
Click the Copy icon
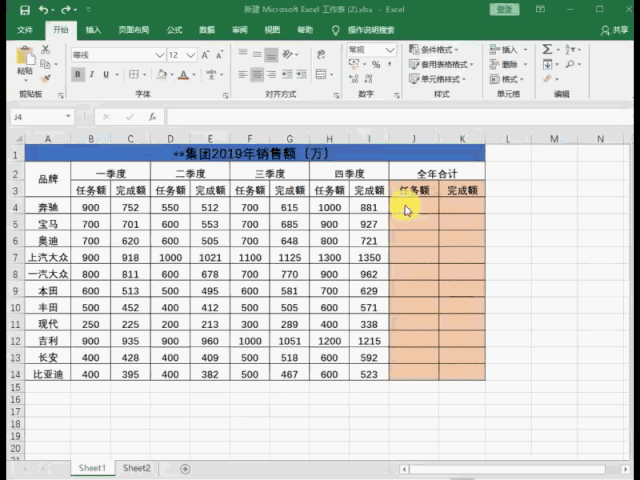[46, 64]
